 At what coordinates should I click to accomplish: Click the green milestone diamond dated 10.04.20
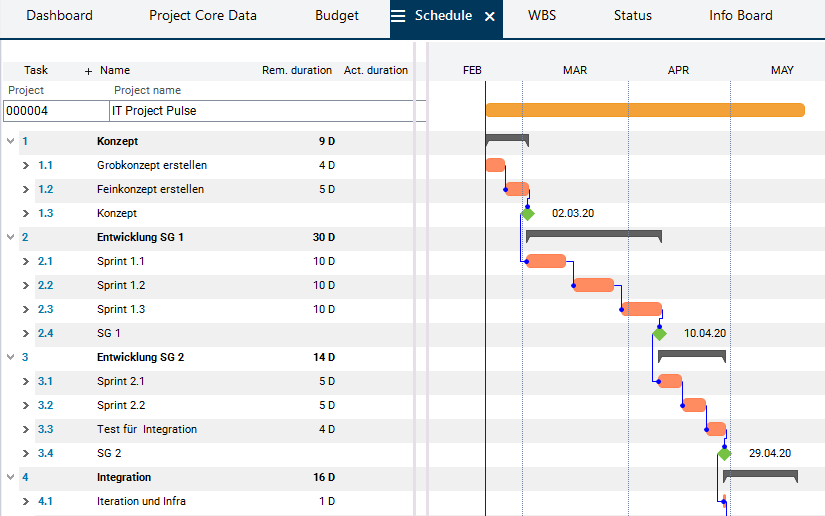click(x=659, y=333)
